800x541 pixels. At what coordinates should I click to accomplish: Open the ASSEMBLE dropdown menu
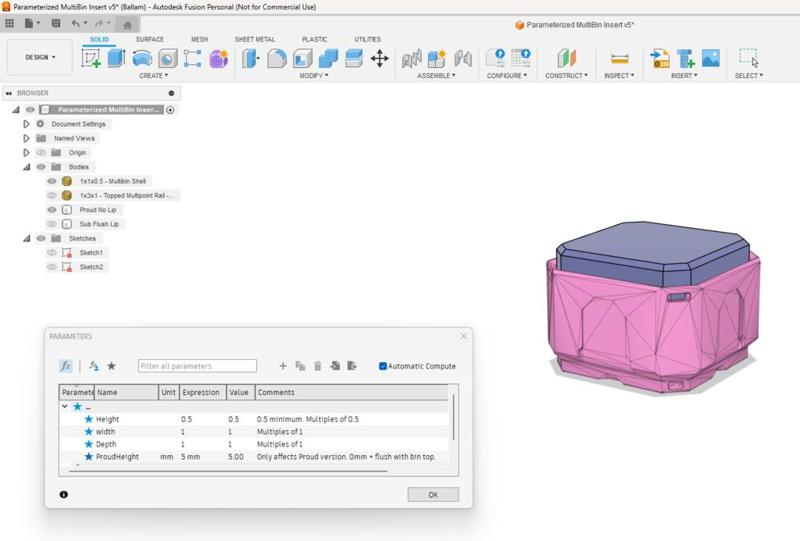[436, 76]
